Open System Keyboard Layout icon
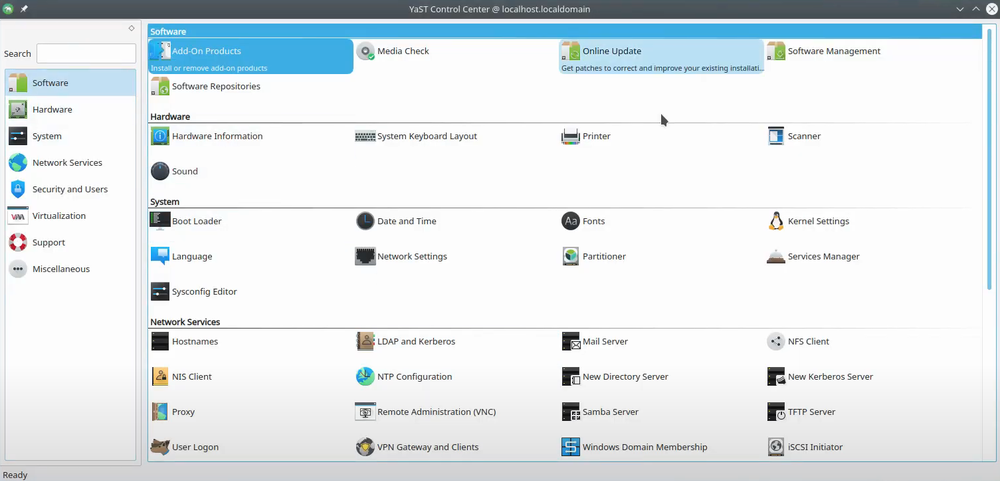 [x=365, y=136]
